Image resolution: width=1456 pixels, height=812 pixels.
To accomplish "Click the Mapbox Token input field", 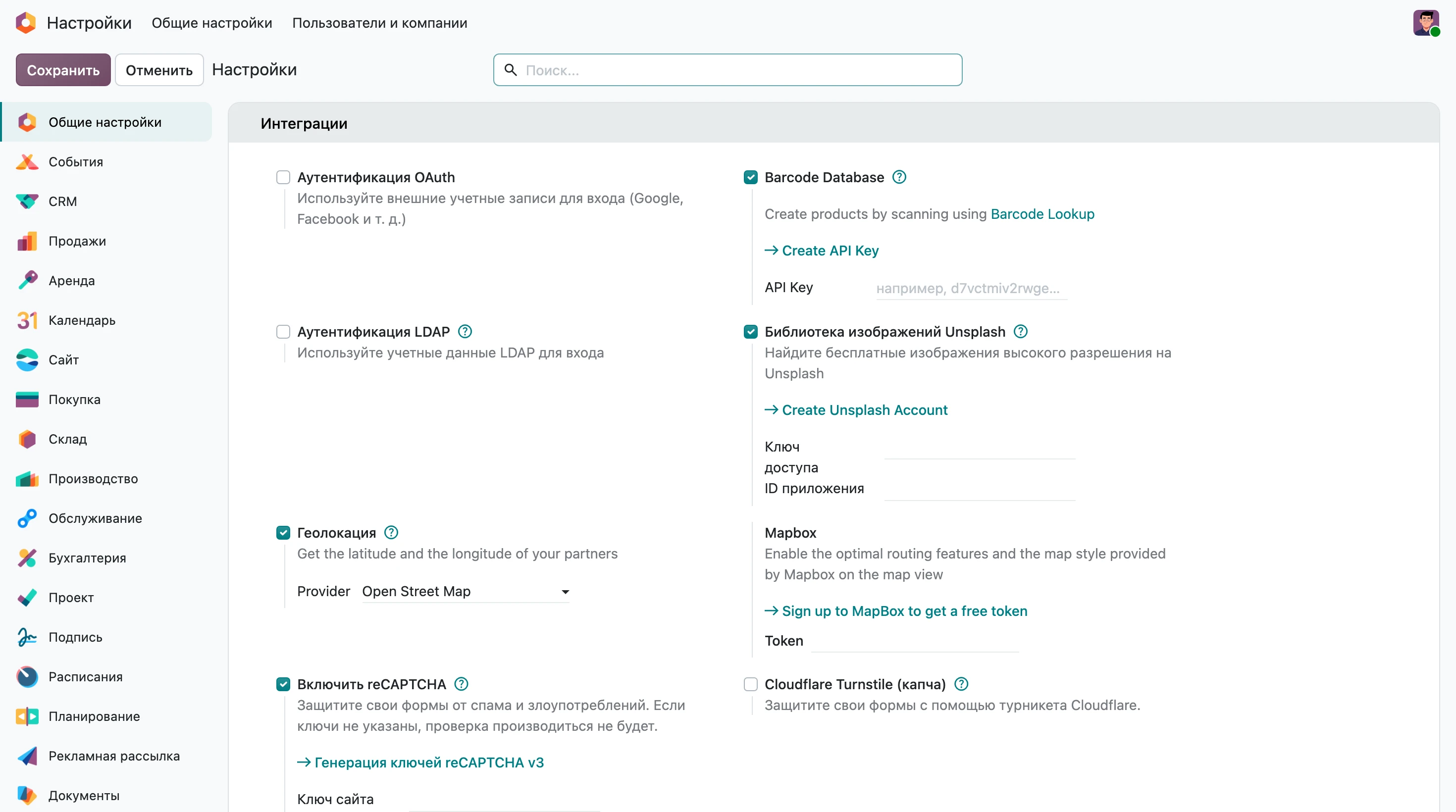I will pos(915,641).
